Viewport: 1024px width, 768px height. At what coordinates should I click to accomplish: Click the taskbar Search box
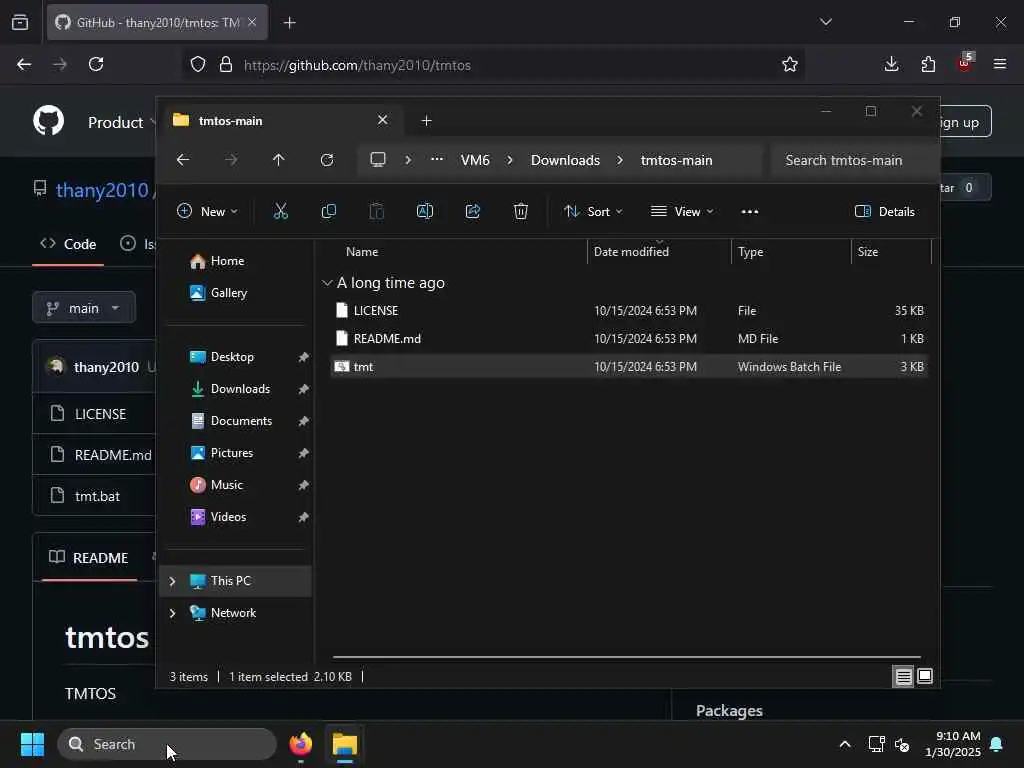167,744
